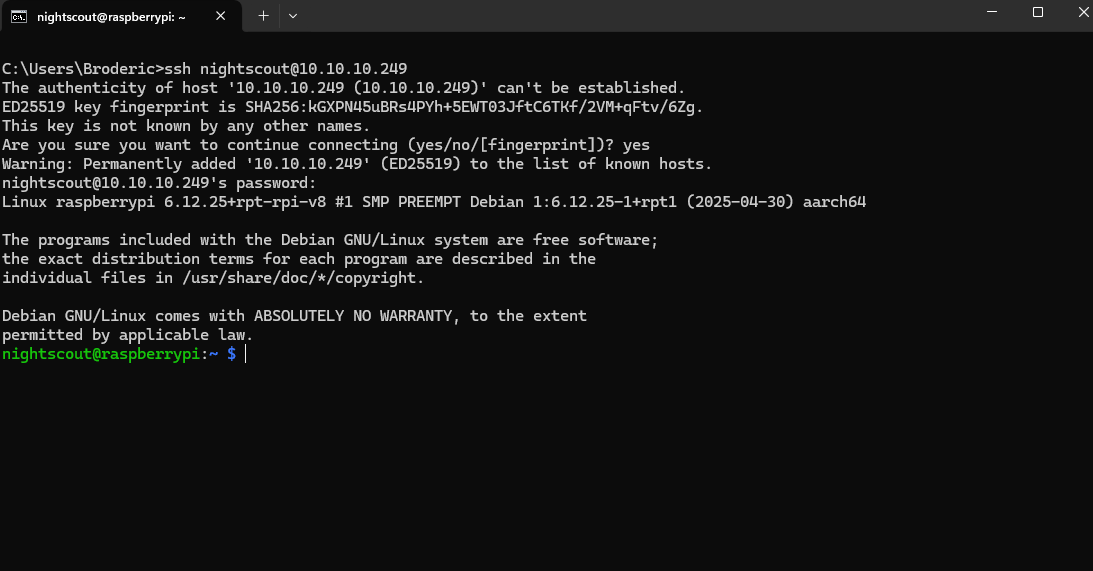This screenshot has height=571, width=1093.
Task: Click the /usr/share/doc/*/copyright path
Action: pyautogui.click(x=304, y=278)
